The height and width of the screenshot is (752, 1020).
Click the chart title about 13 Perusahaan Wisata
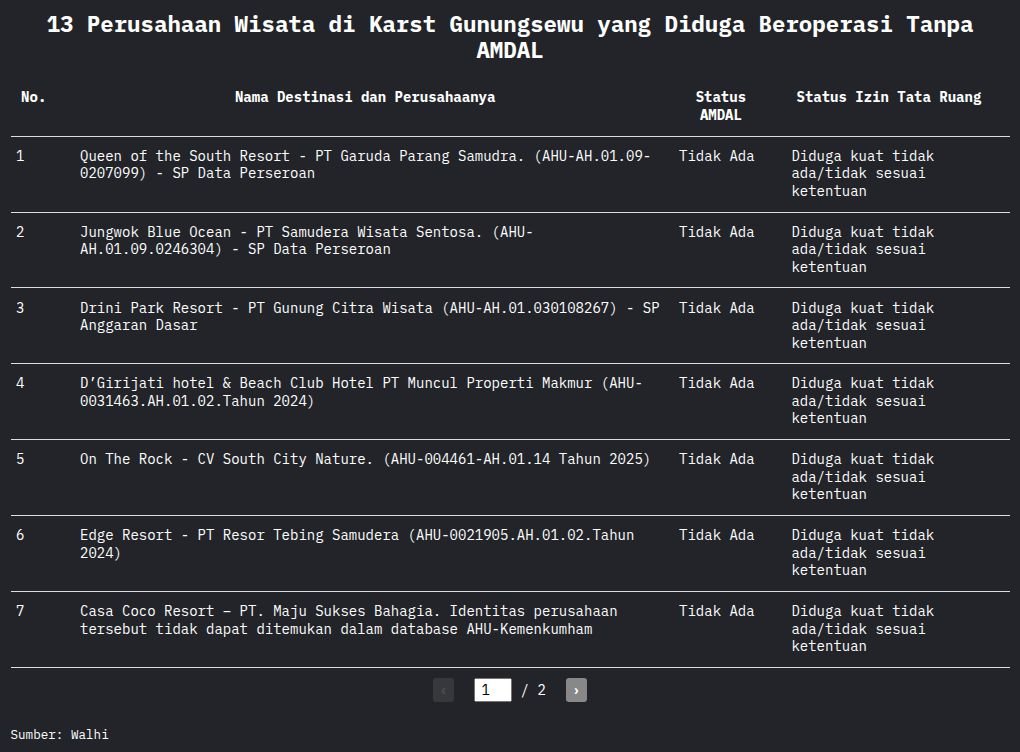[x=510, y=37]
